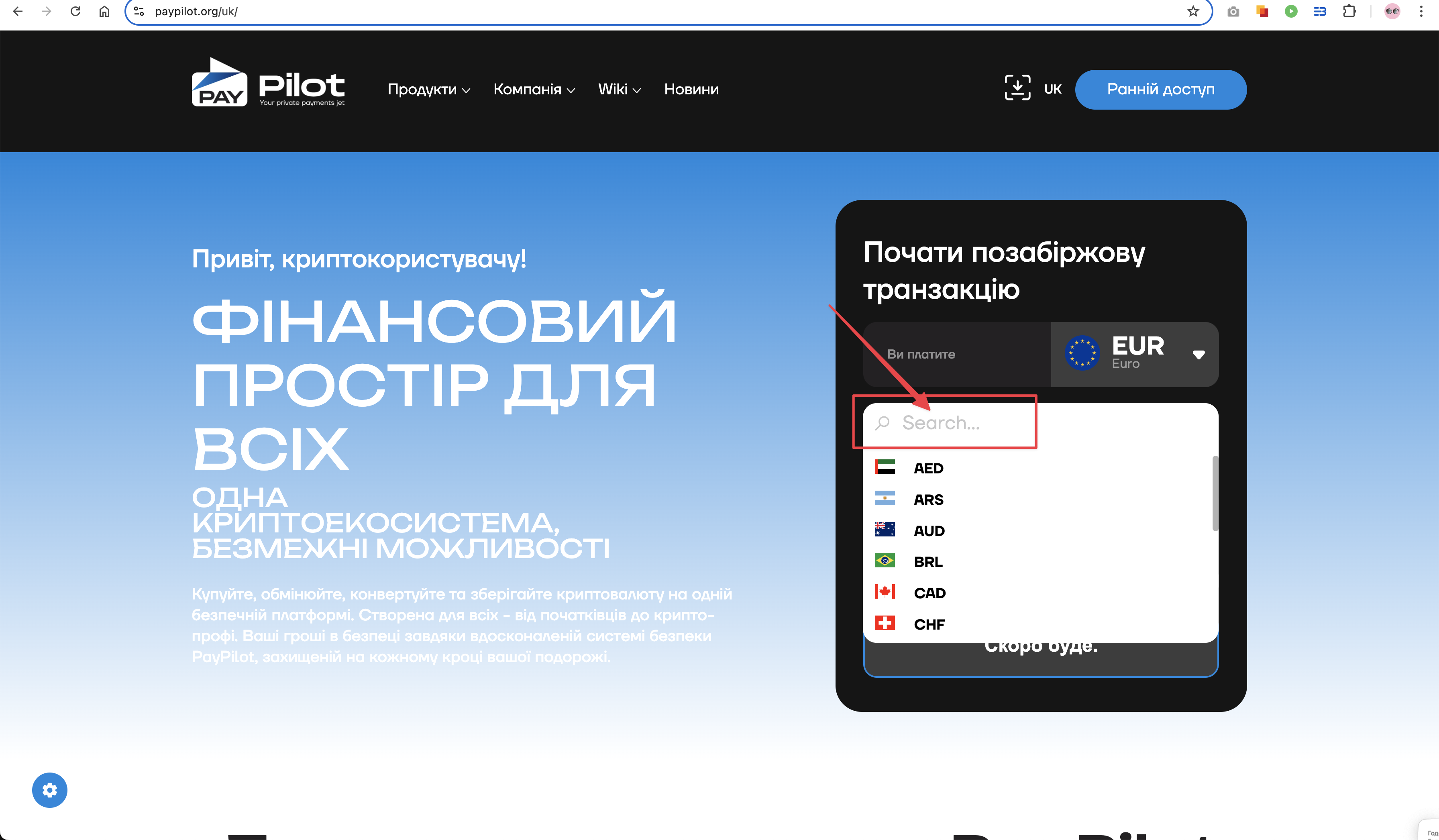Click the download app icon in header
The image size is (1439, 840).
pos(1017,88)
